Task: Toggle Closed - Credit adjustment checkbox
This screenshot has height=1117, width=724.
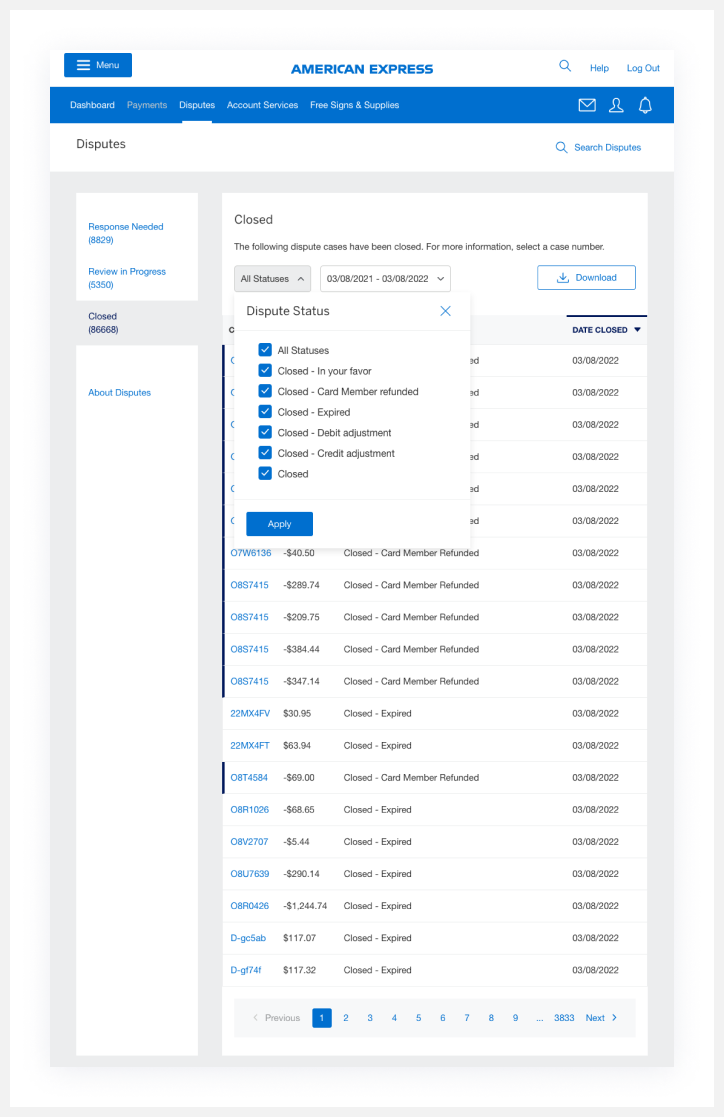Action: [x=265, y=453]
